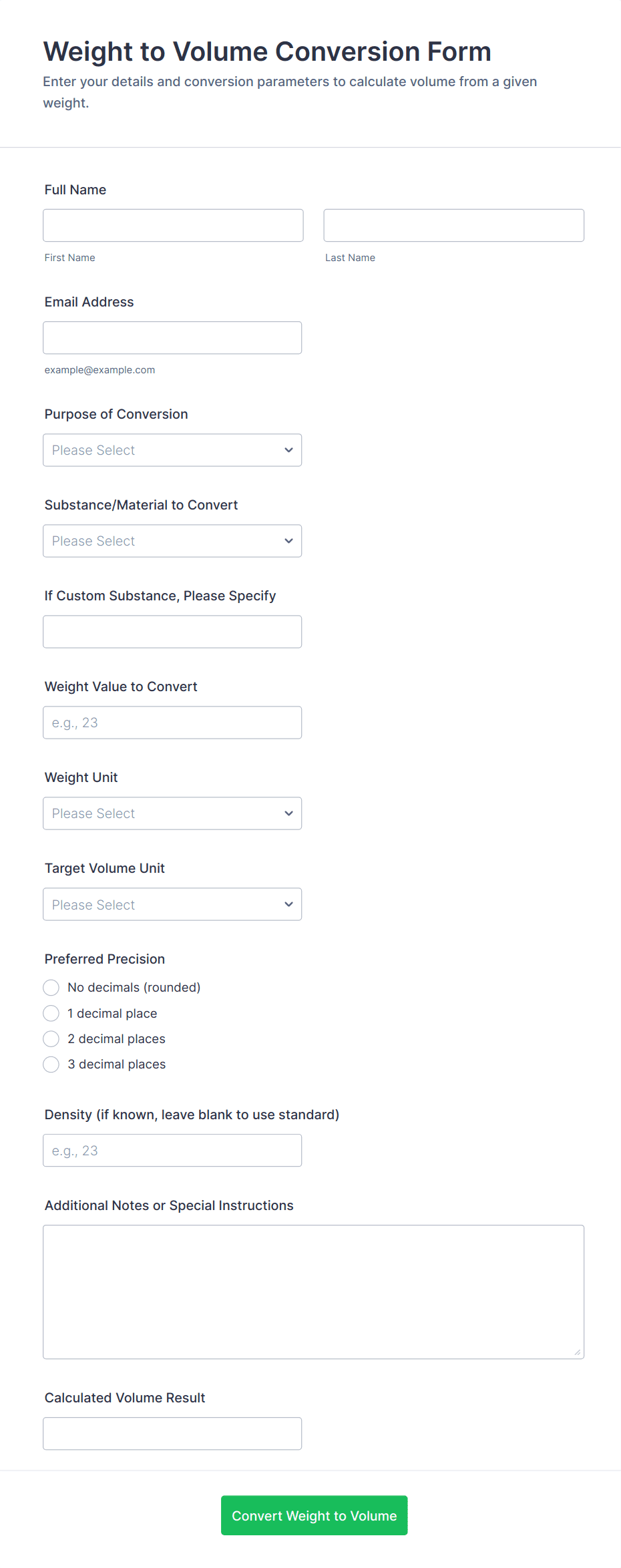
Task: Click the textarea resize handle corner
Action: (x=578, y=1352)
